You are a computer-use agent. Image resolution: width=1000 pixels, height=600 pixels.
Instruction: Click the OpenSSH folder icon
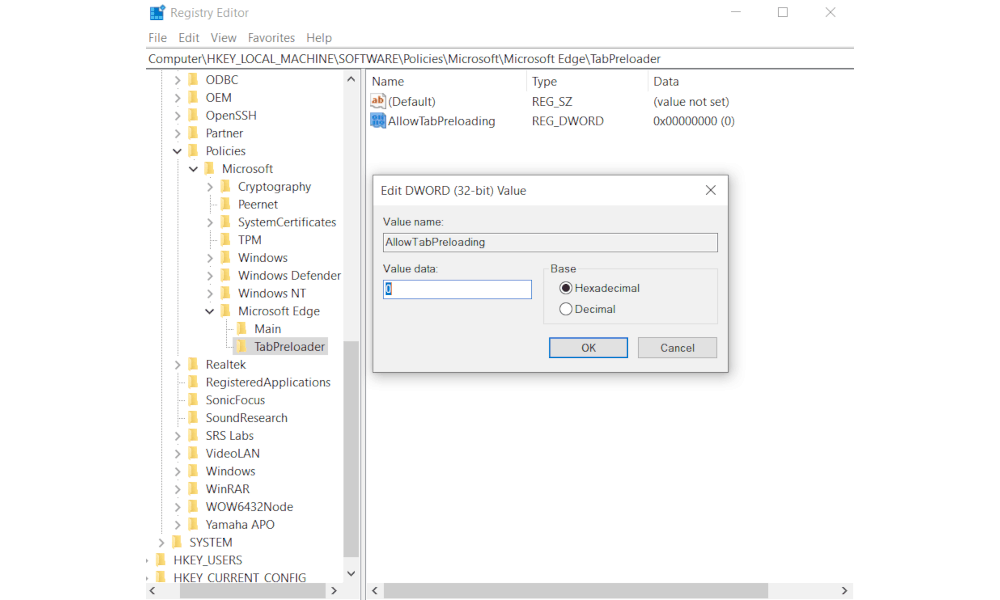[x=193, y=115]
